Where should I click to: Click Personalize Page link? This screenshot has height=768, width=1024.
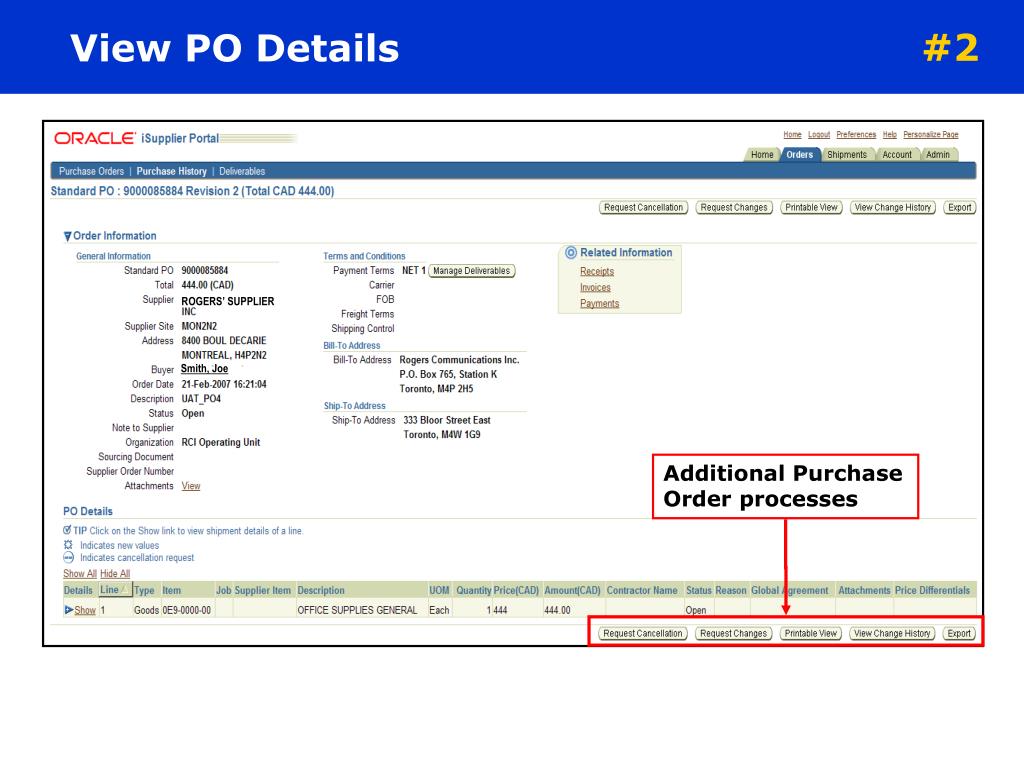coord(931,135)
